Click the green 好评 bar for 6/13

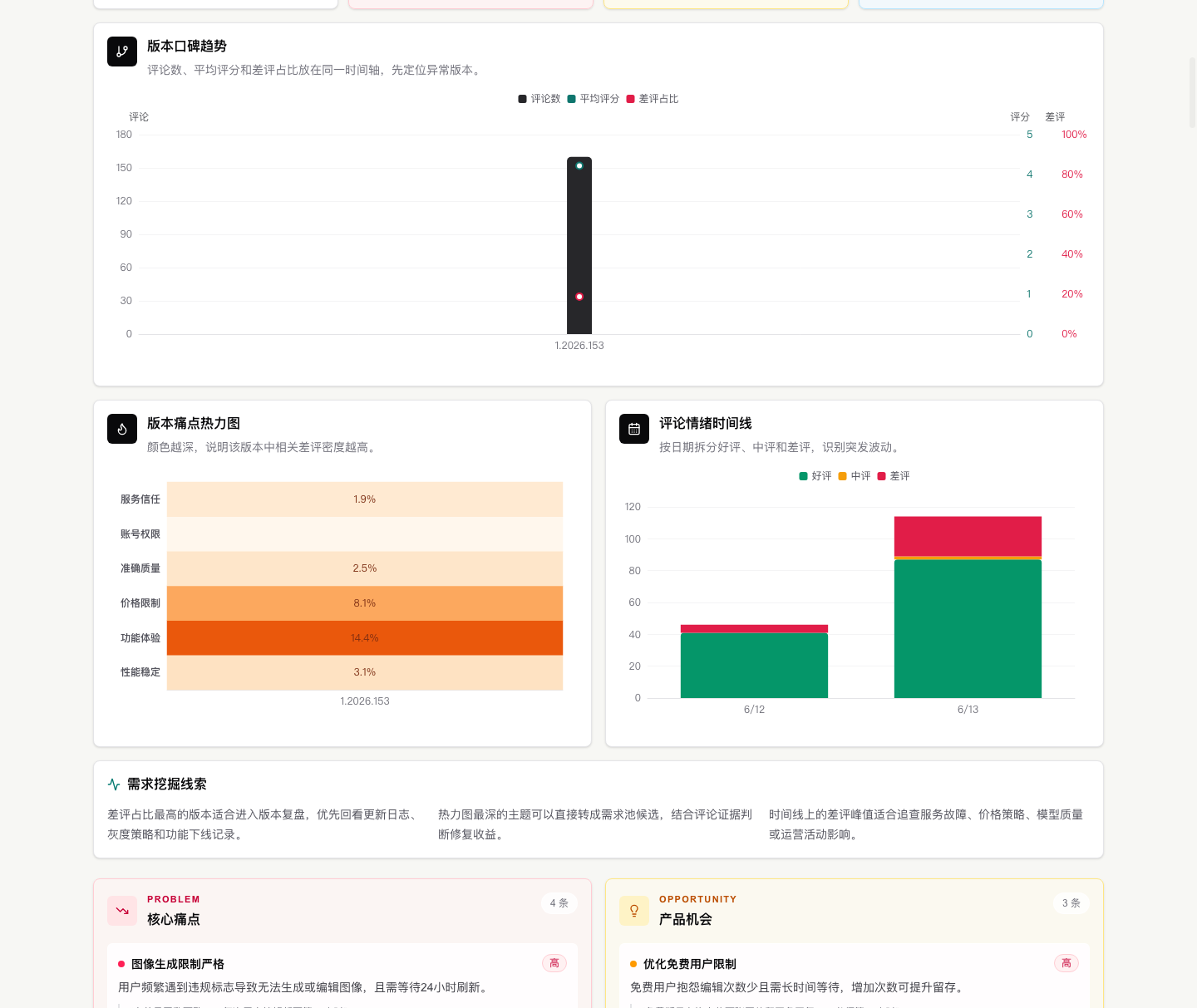[968, 629]
